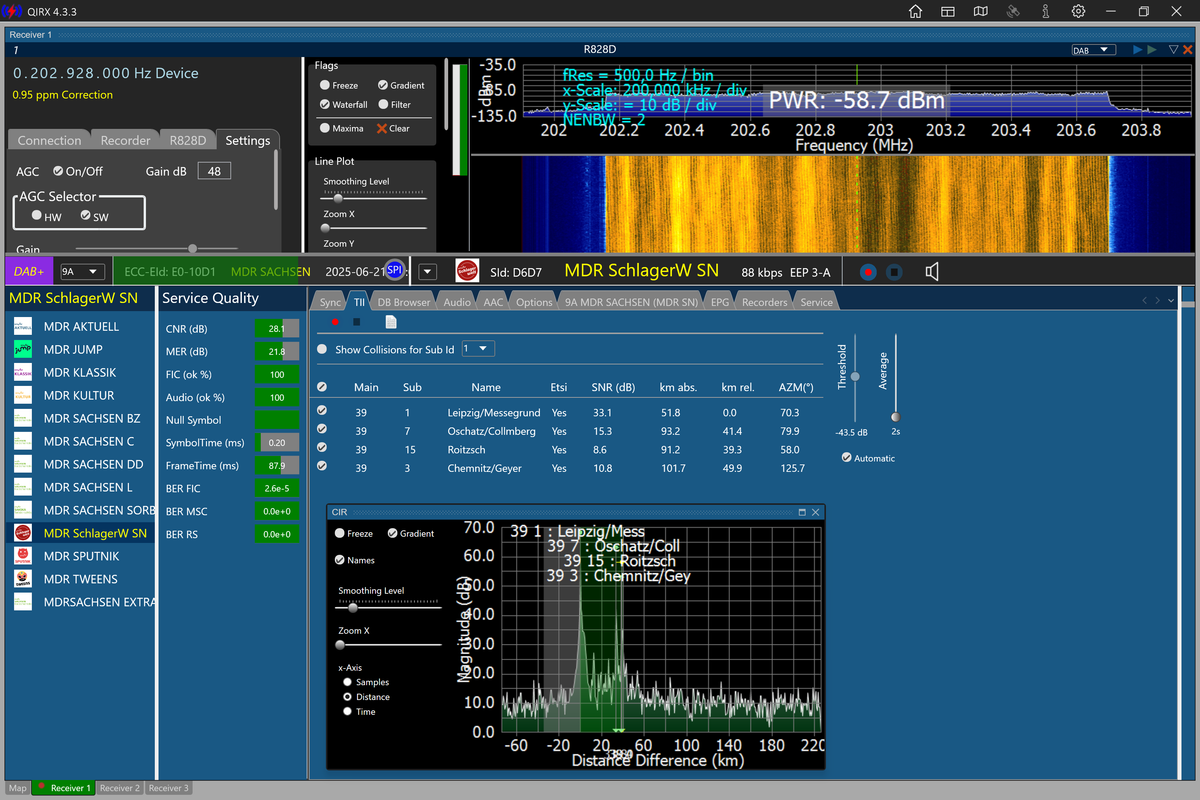Select the SW AGC option

[x=85, y=216]
